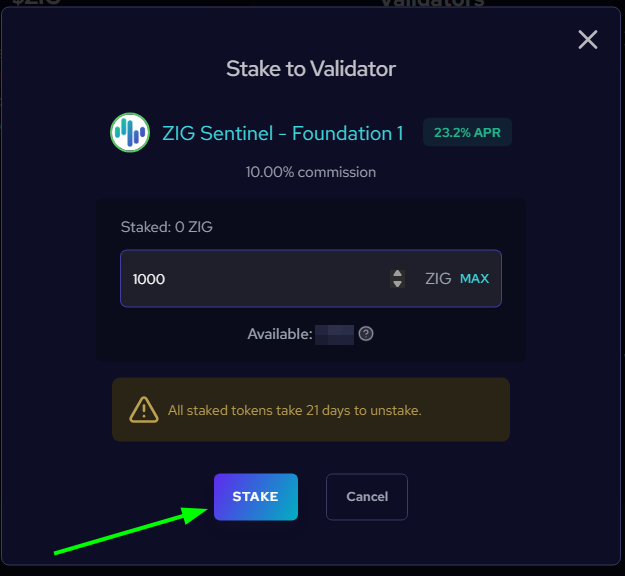Image resolution: width=625 pixels, height=576 pixels.
Task: Increase stake amount with the up arrow
Action: [x=397, y=273]
